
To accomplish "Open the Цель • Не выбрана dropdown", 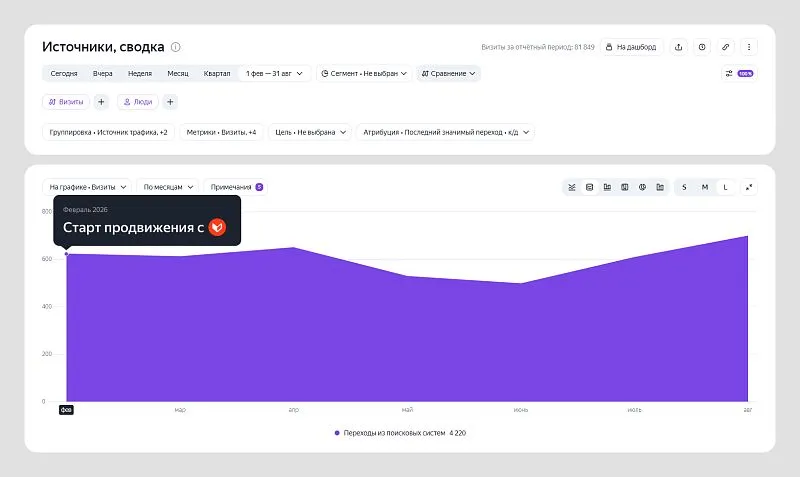I will click(310, 132).
